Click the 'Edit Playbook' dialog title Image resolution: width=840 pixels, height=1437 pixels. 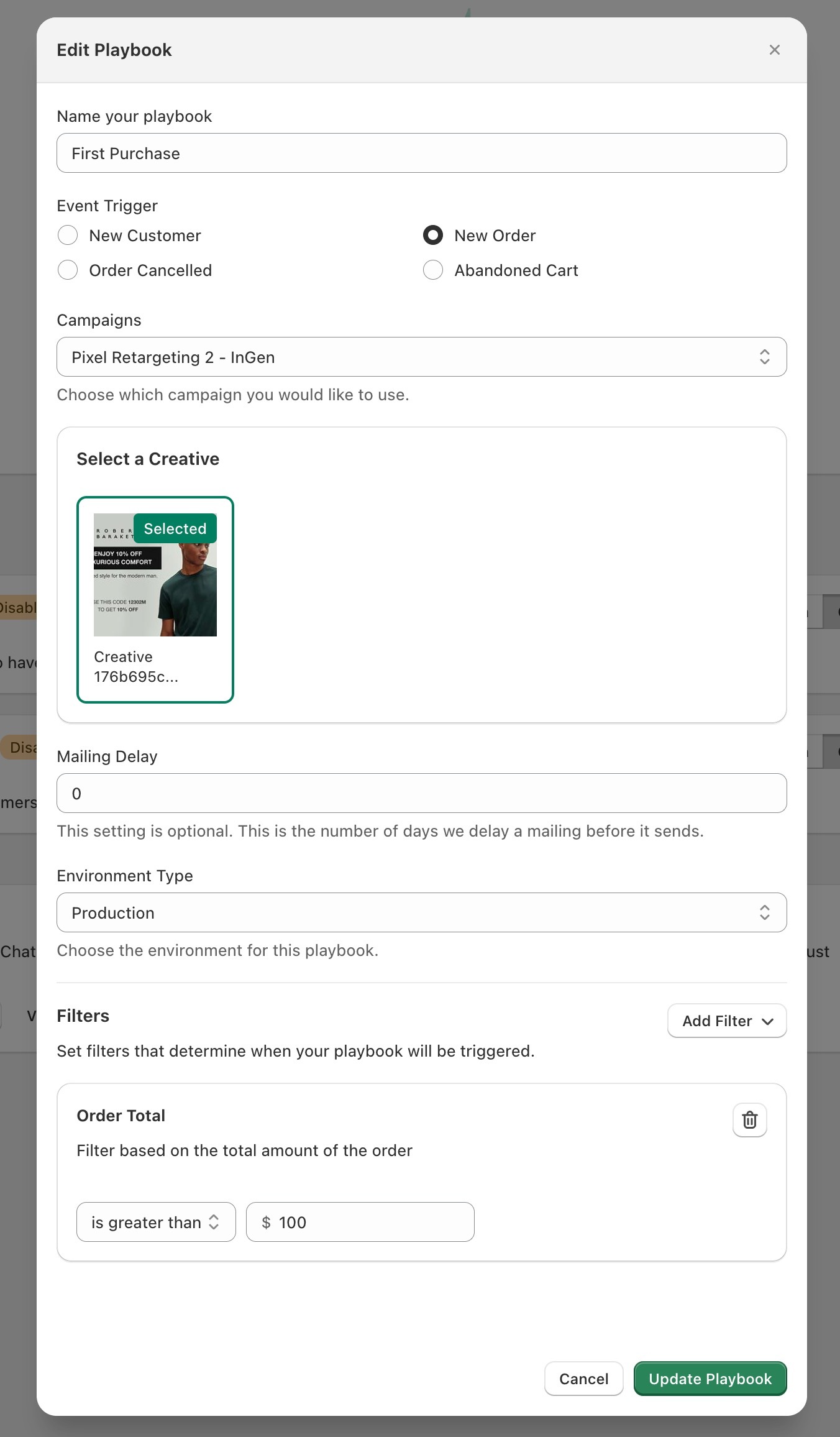pyautogui.click(x=114, y=50)
